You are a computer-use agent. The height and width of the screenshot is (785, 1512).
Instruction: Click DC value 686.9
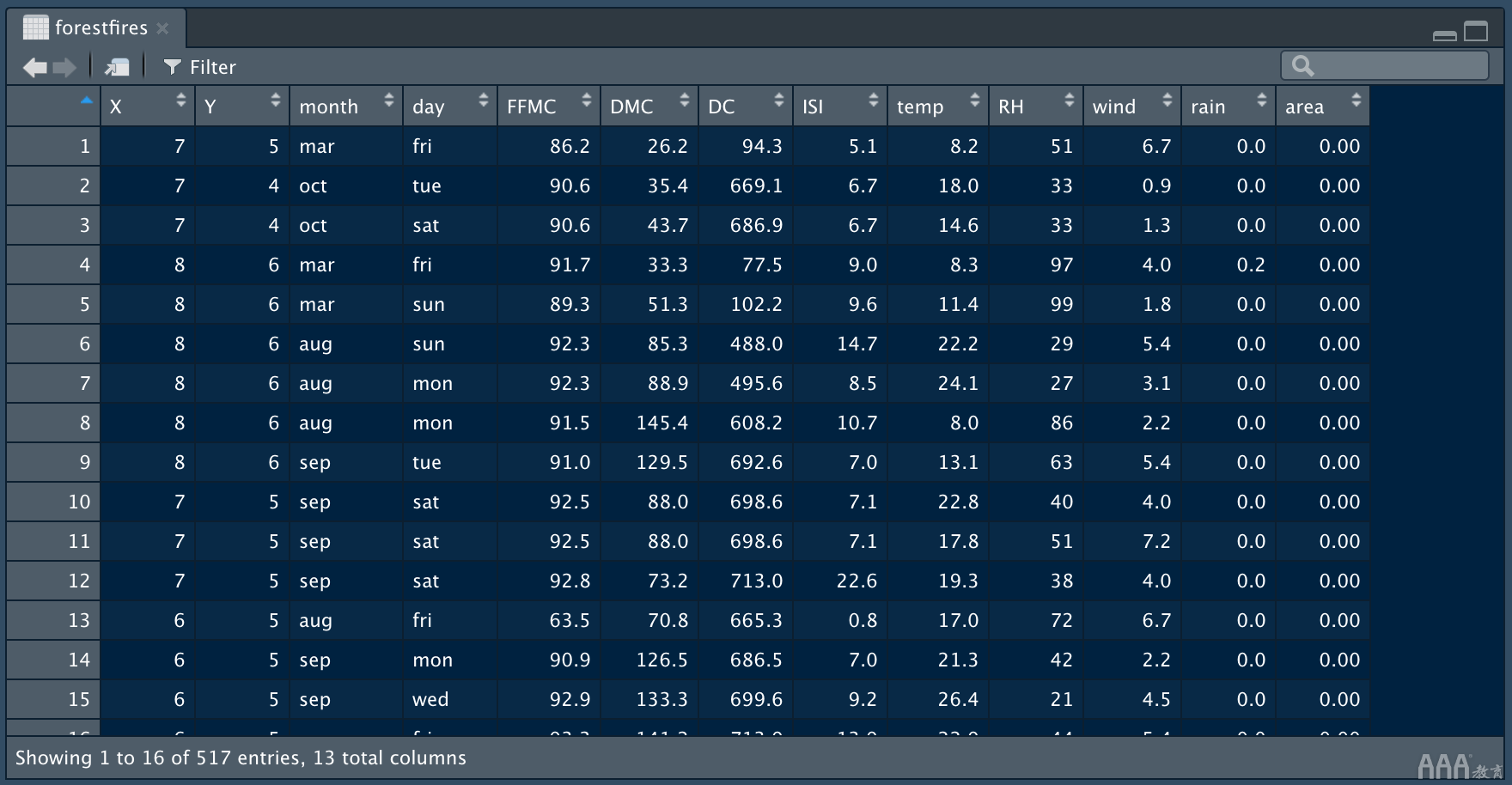click(756, 226)
